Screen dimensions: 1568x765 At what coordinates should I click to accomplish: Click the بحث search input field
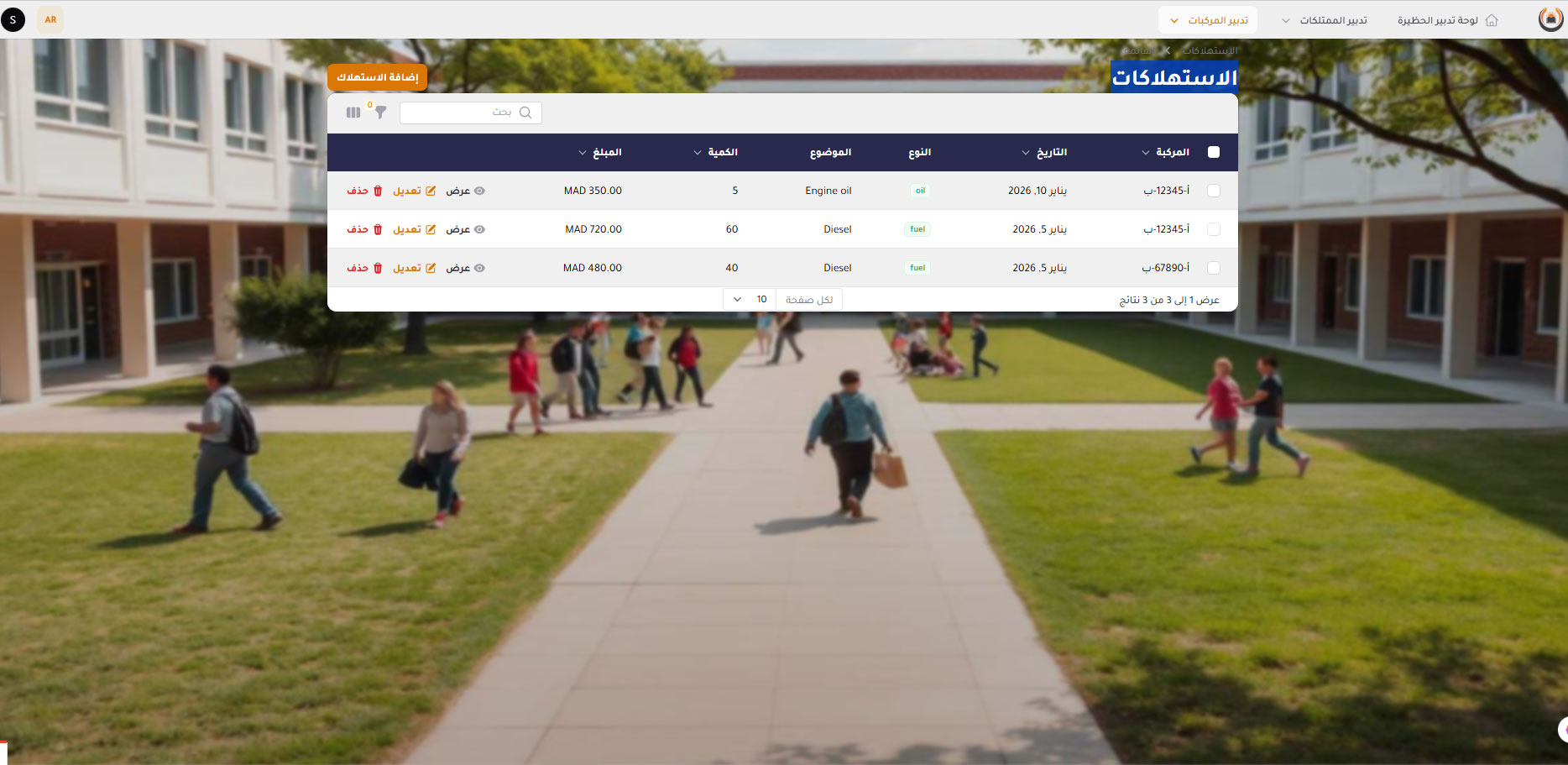point(462,113)
